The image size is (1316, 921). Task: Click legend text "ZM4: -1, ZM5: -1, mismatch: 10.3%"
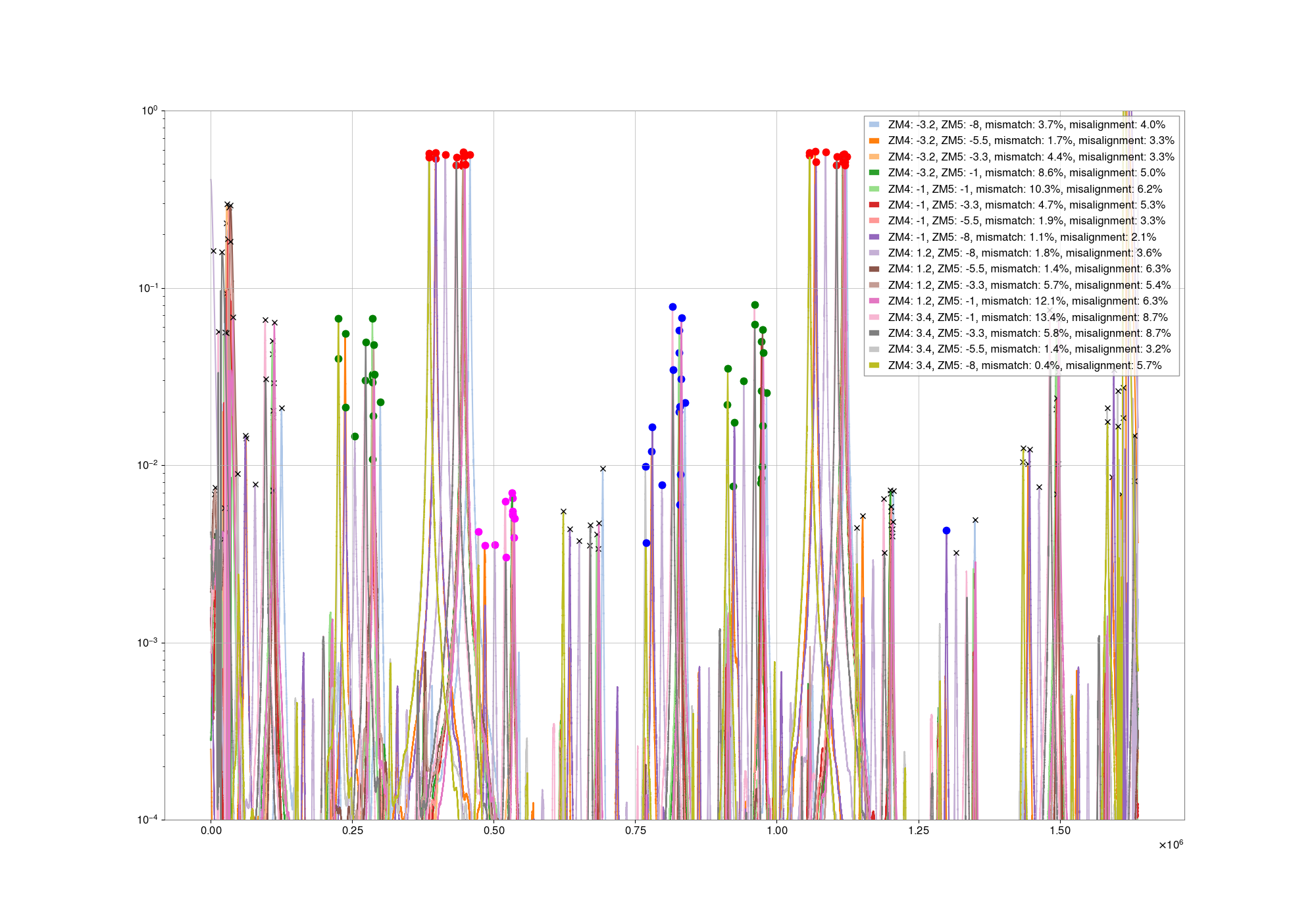(x=973, y=189)
